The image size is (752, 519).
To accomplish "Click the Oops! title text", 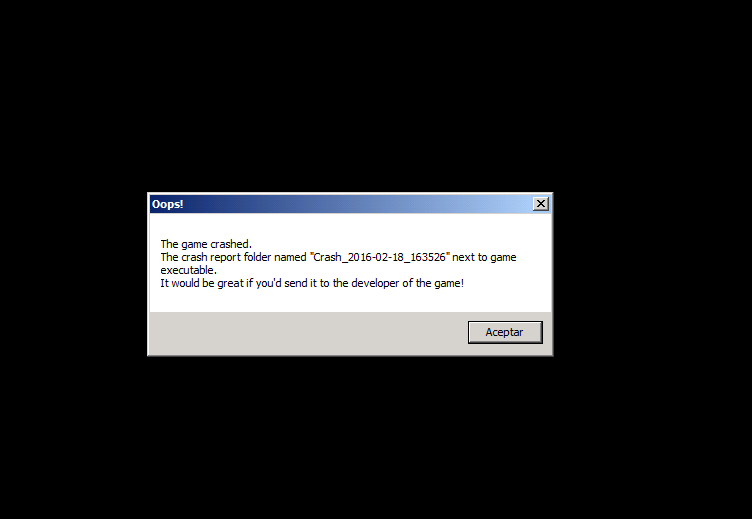I will pos(167,204).
